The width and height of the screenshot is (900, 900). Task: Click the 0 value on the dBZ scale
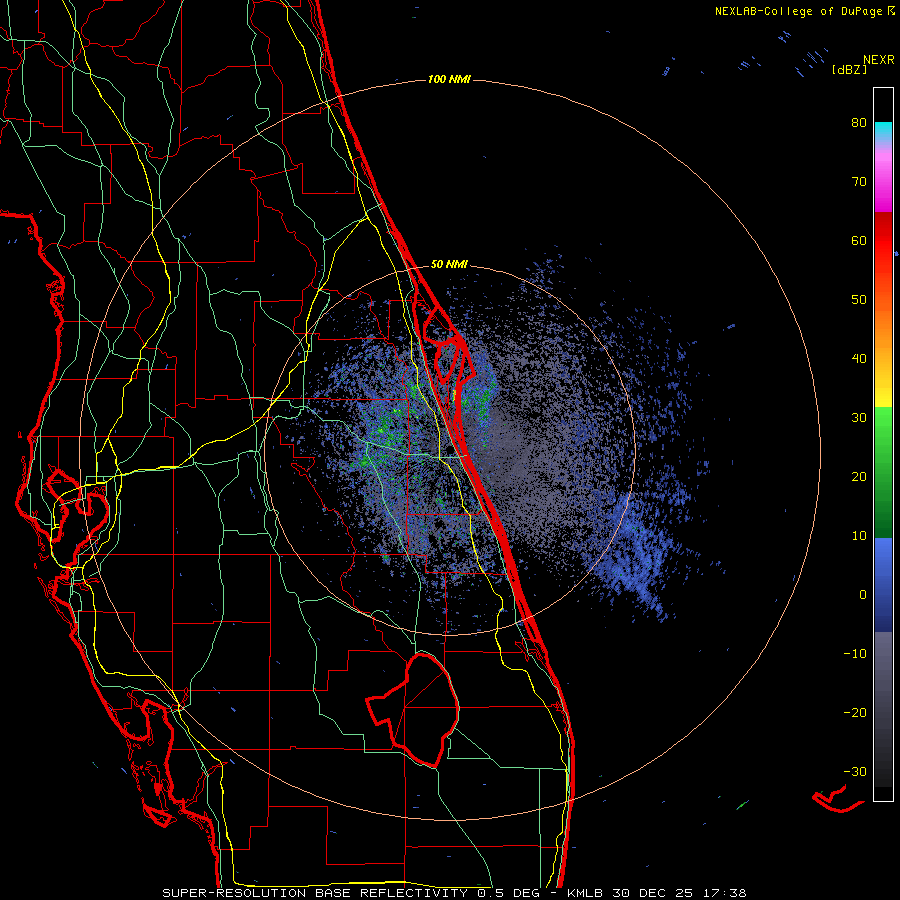pos(863,595)
